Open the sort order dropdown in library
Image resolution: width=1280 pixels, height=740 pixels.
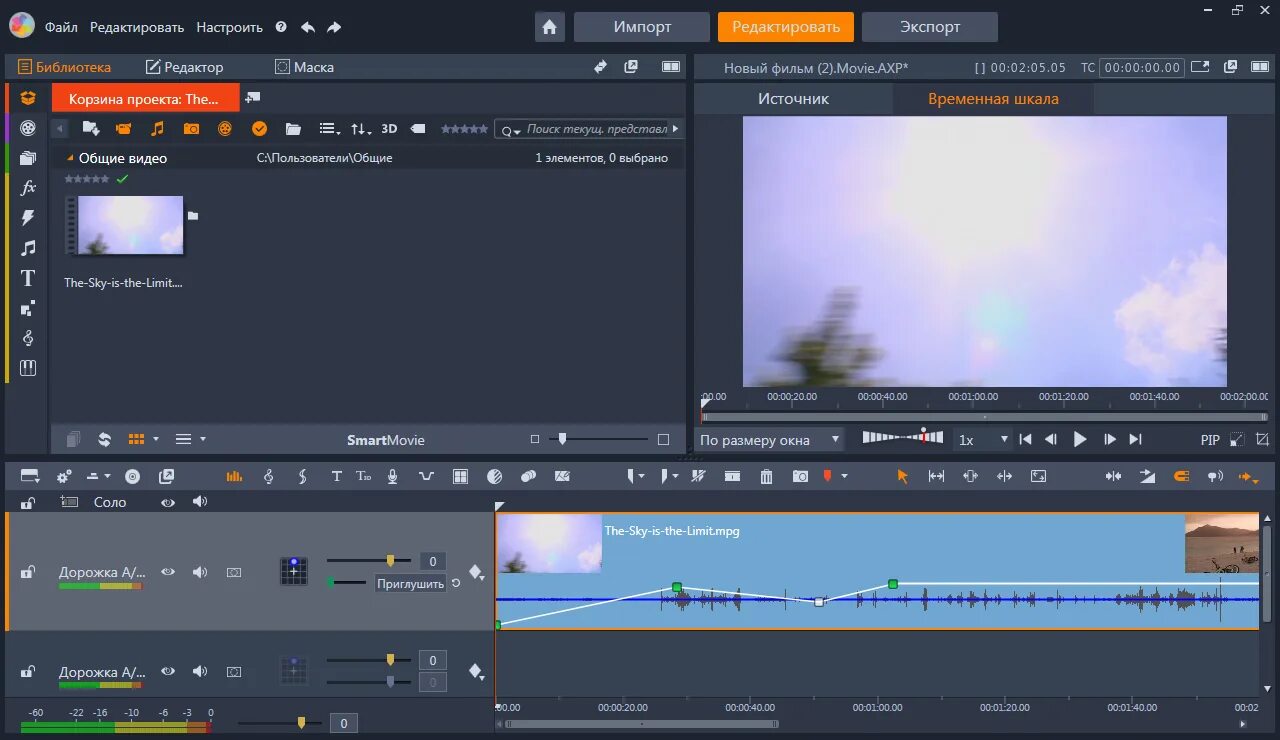(361, 129)
